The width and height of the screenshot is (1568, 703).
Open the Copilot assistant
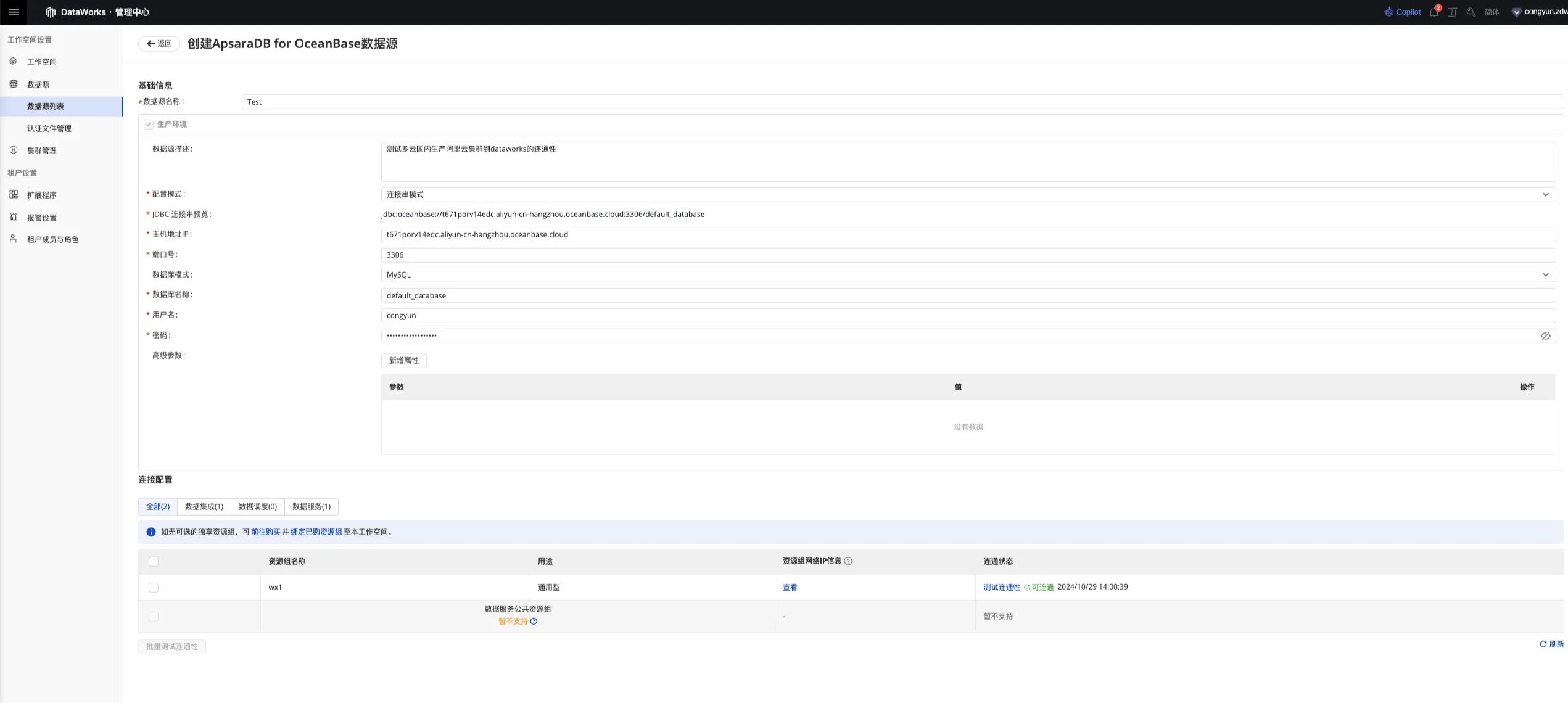[1403, 12]
